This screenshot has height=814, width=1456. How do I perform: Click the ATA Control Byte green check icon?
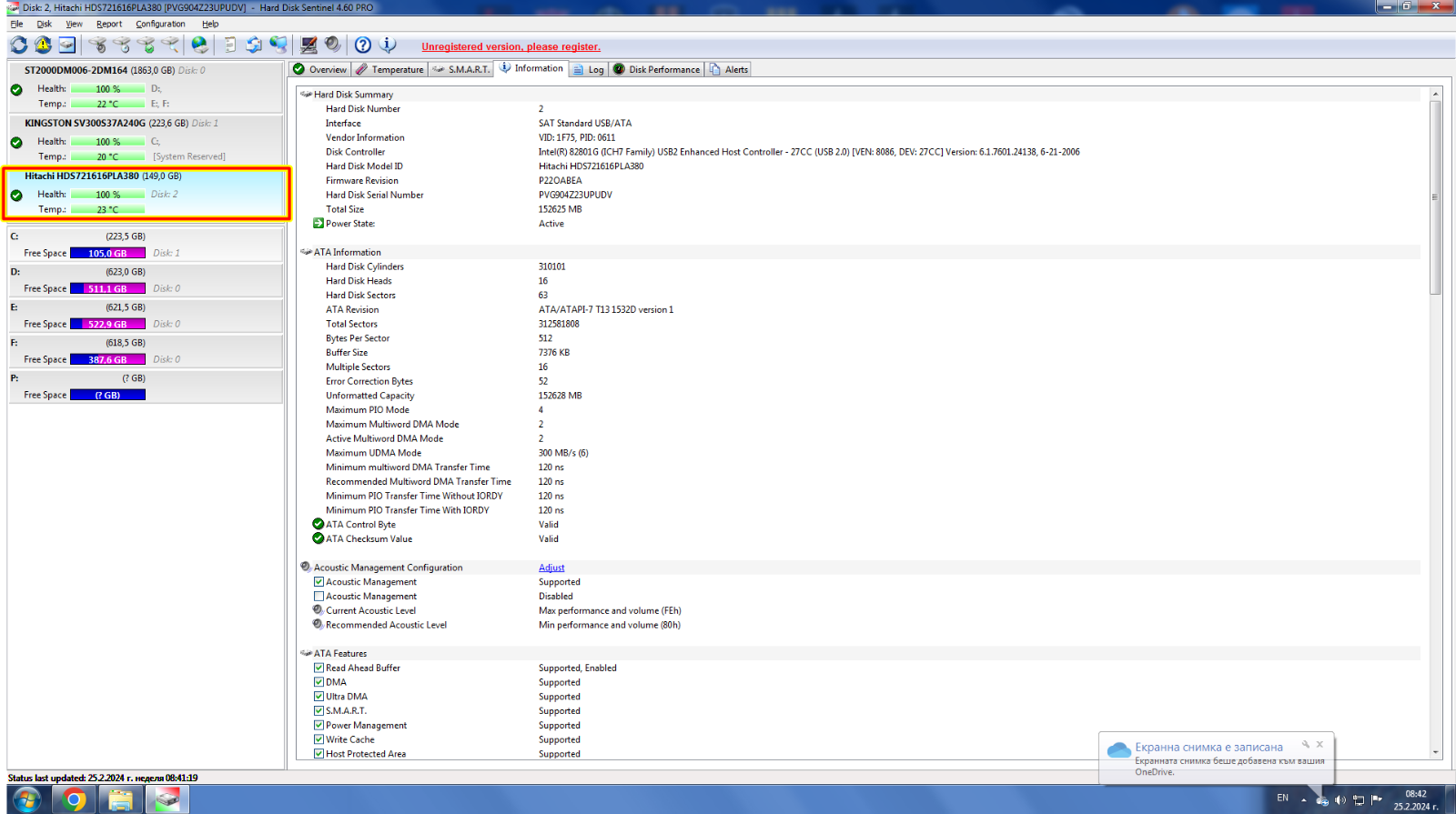click(x=318, y=524)
